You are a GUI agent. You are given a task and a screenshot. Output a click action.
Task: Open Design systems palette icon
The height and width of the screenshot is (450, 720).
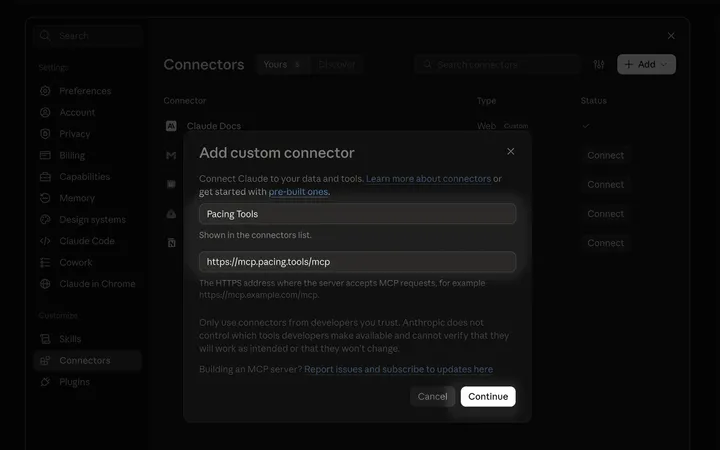[45, 219]
